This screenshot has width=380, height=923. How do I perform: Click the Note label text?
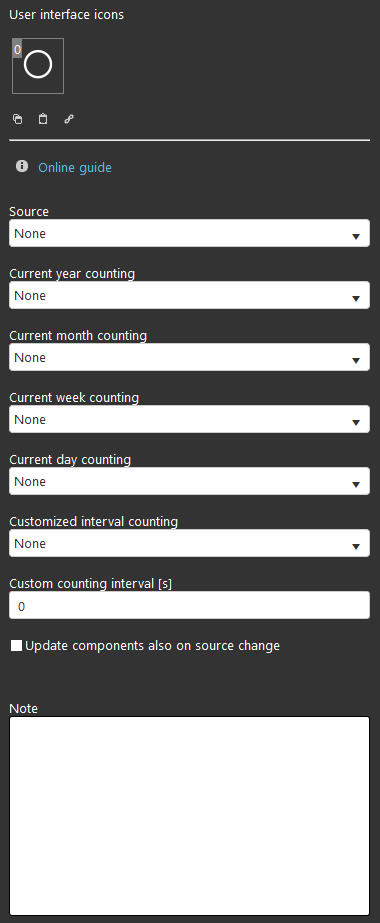[x=24, y=708]
